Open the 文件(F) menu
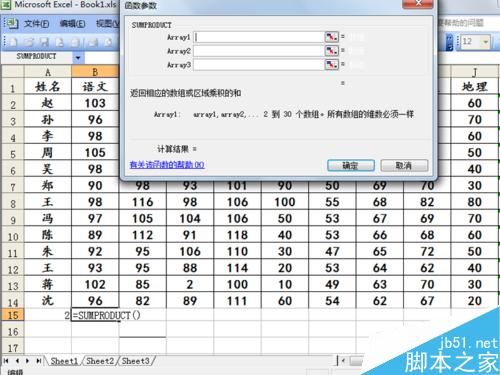 tap(37, 24)
